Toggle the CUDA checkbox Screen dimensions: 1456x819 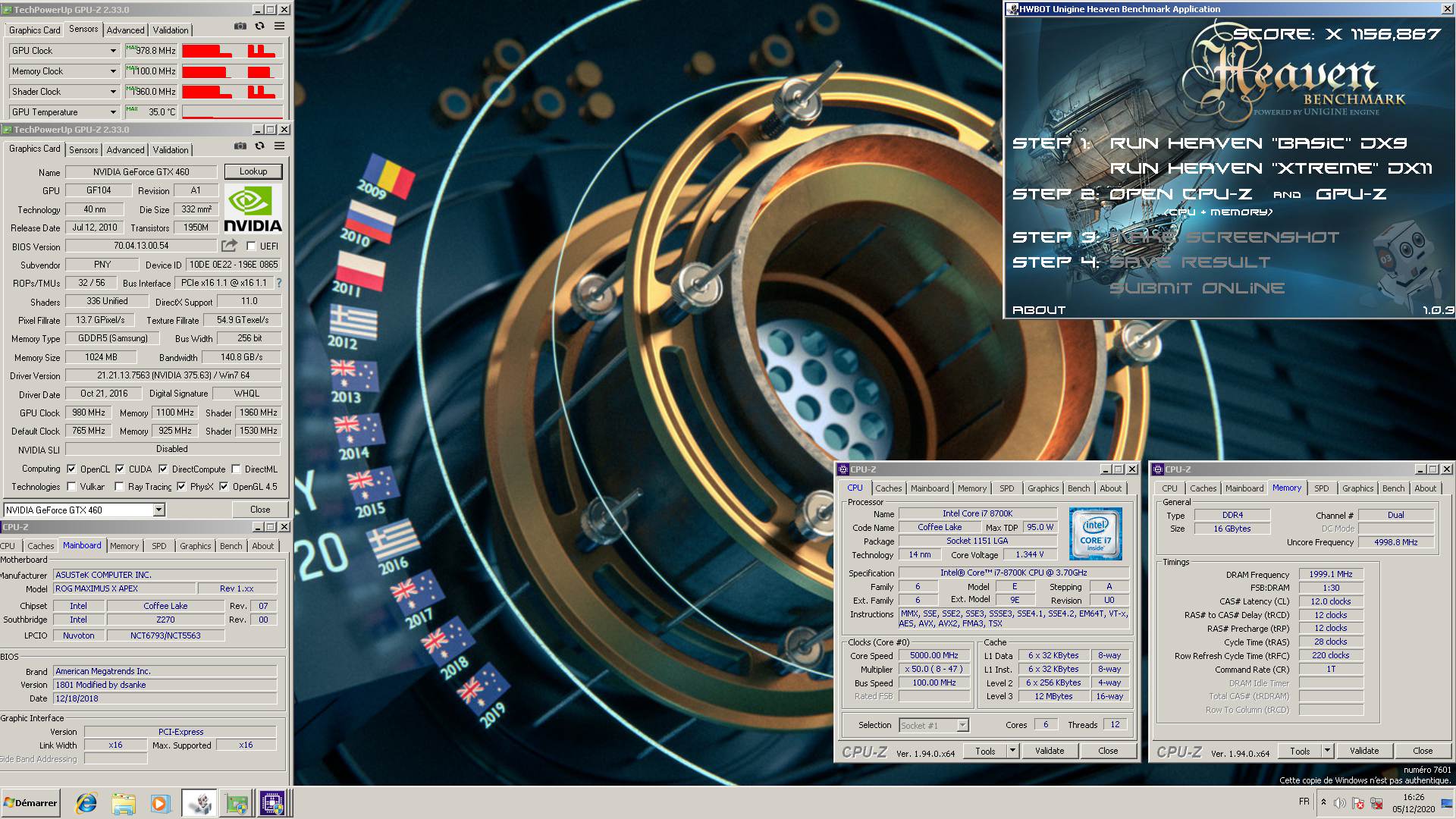click(120, 469)
